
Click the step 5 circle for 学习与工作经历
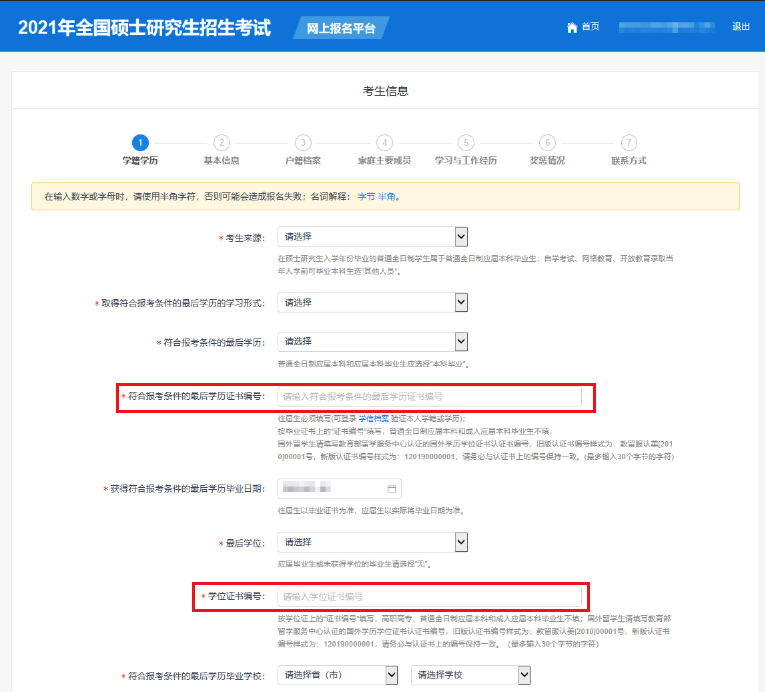[x=466, y=143]
